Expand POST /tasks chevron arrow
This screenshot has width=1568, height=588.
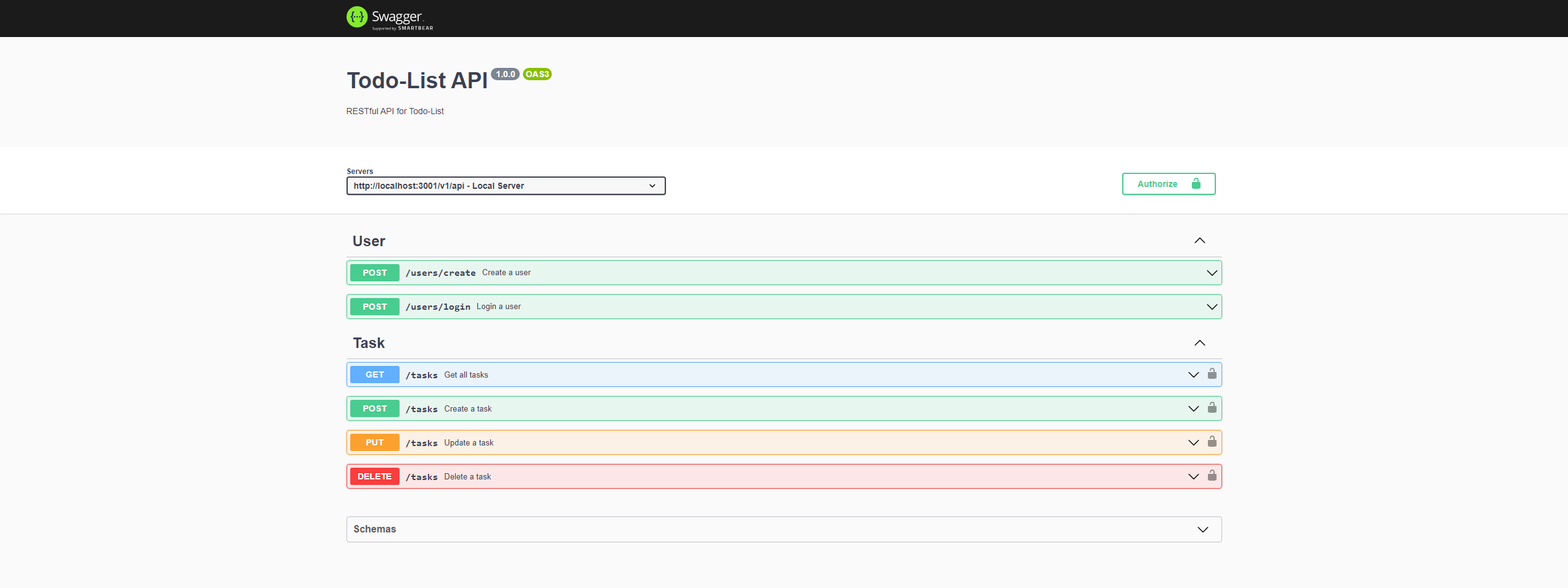tap(1193, 408)
